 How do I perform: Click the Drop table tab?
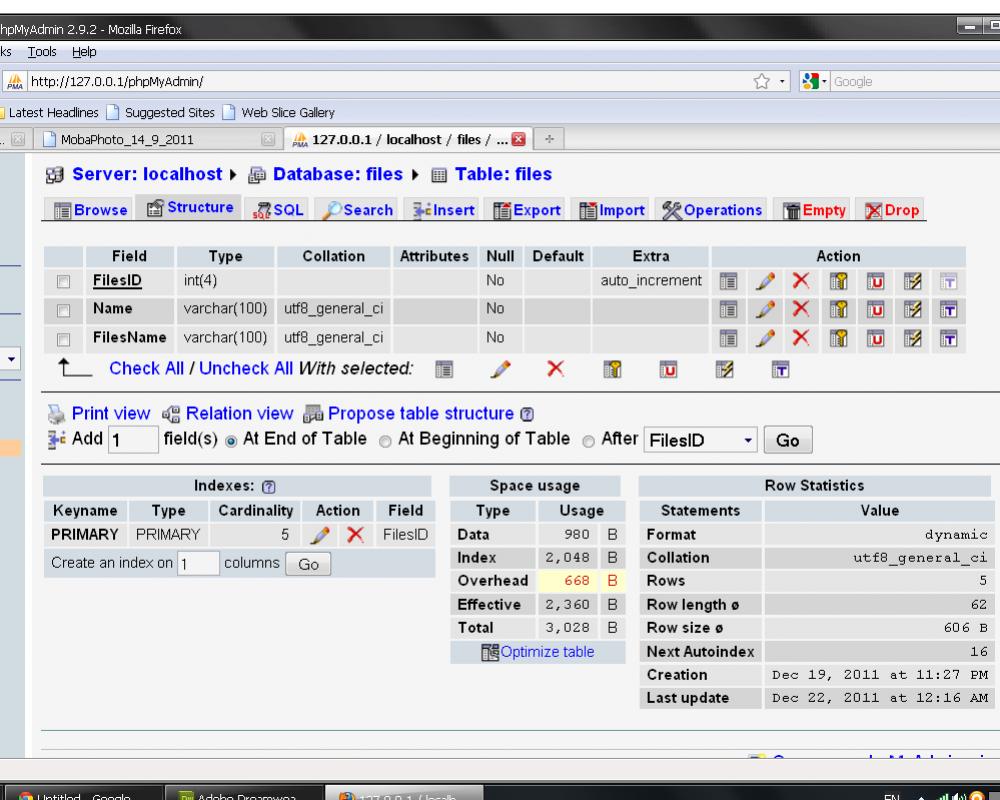892,210
